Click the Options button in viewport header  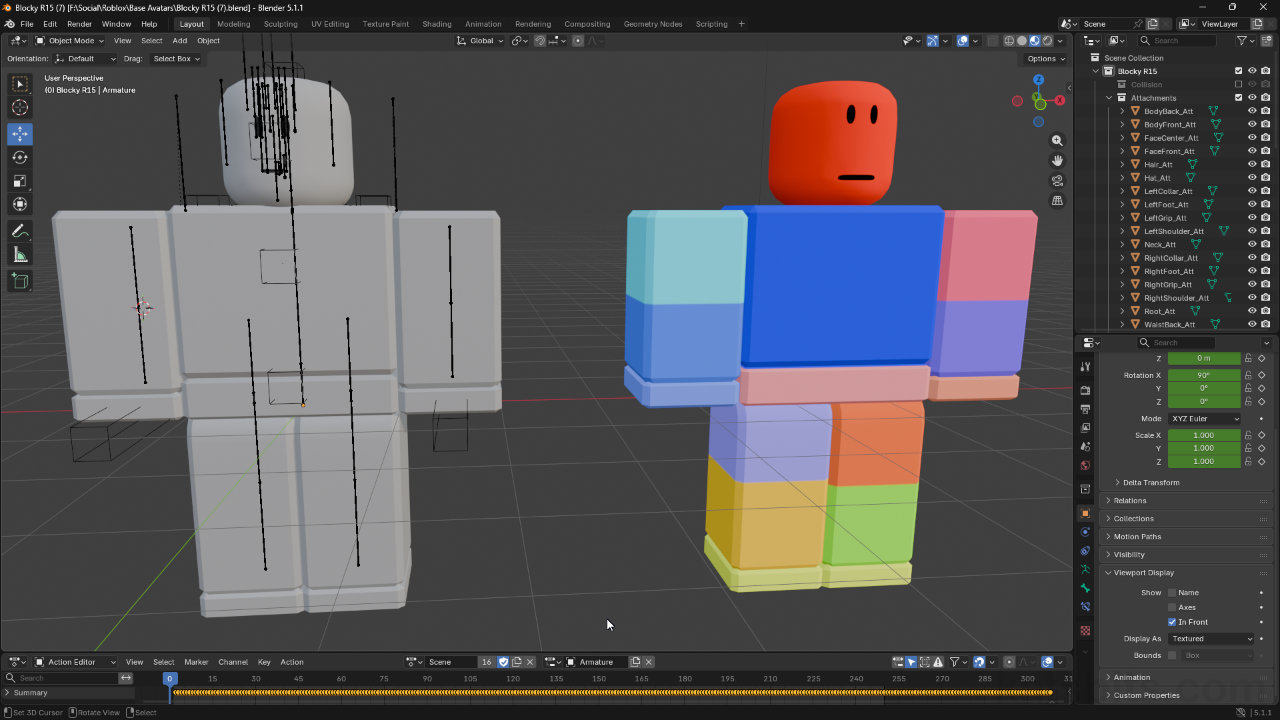1045,59
